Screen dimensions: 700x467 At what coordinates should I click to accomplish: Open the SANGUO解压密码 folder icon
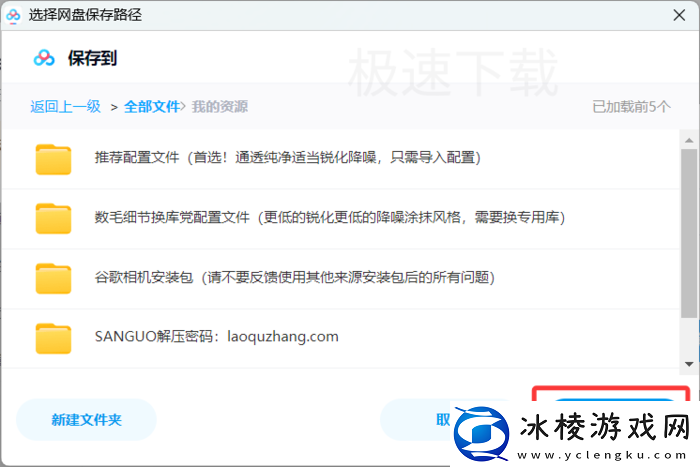[x=53, y=338]
